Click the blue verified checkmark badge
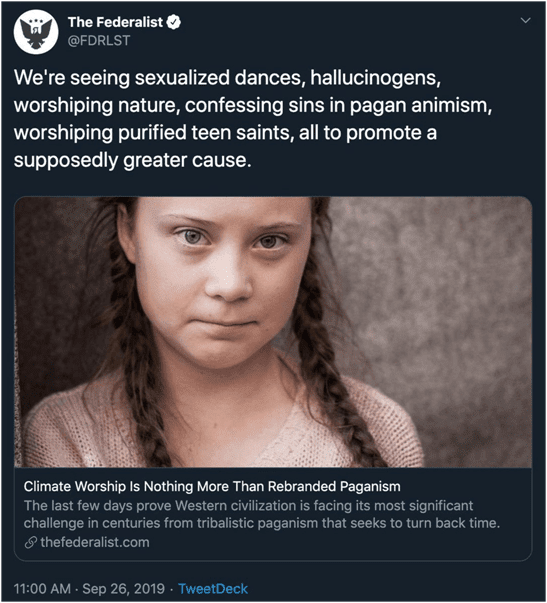This screenshot has height=603, width=547. point(173,22)
